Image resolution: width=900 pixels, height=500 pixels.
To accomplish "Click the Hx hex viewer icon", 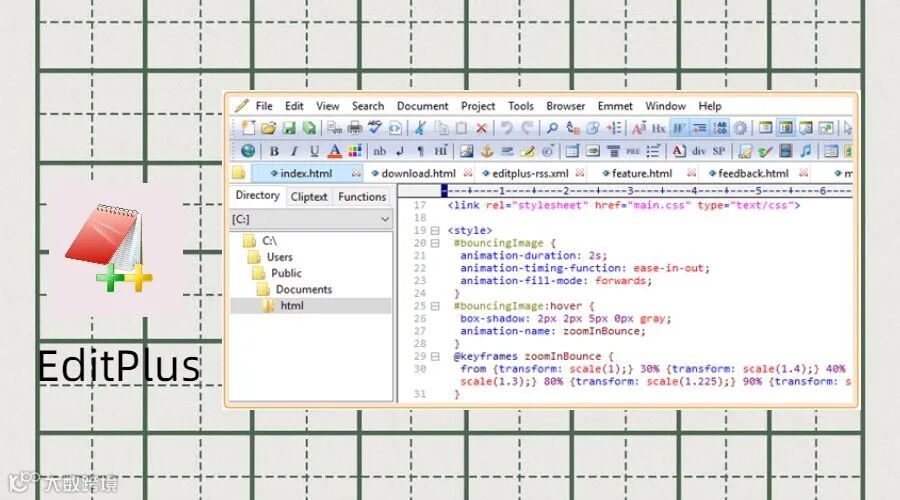I will [x=658, y=128].
